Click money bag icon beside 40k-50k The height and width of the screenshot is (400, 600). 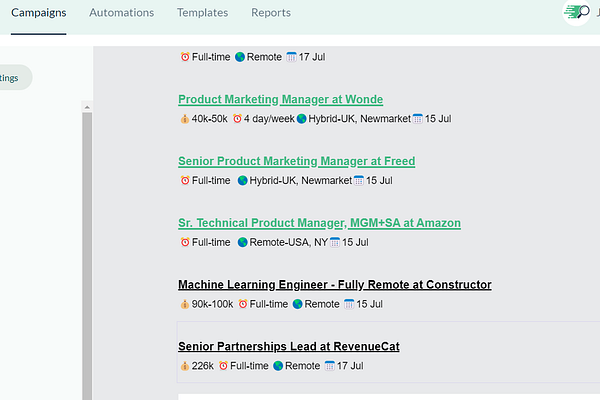[x=184, y=119]
